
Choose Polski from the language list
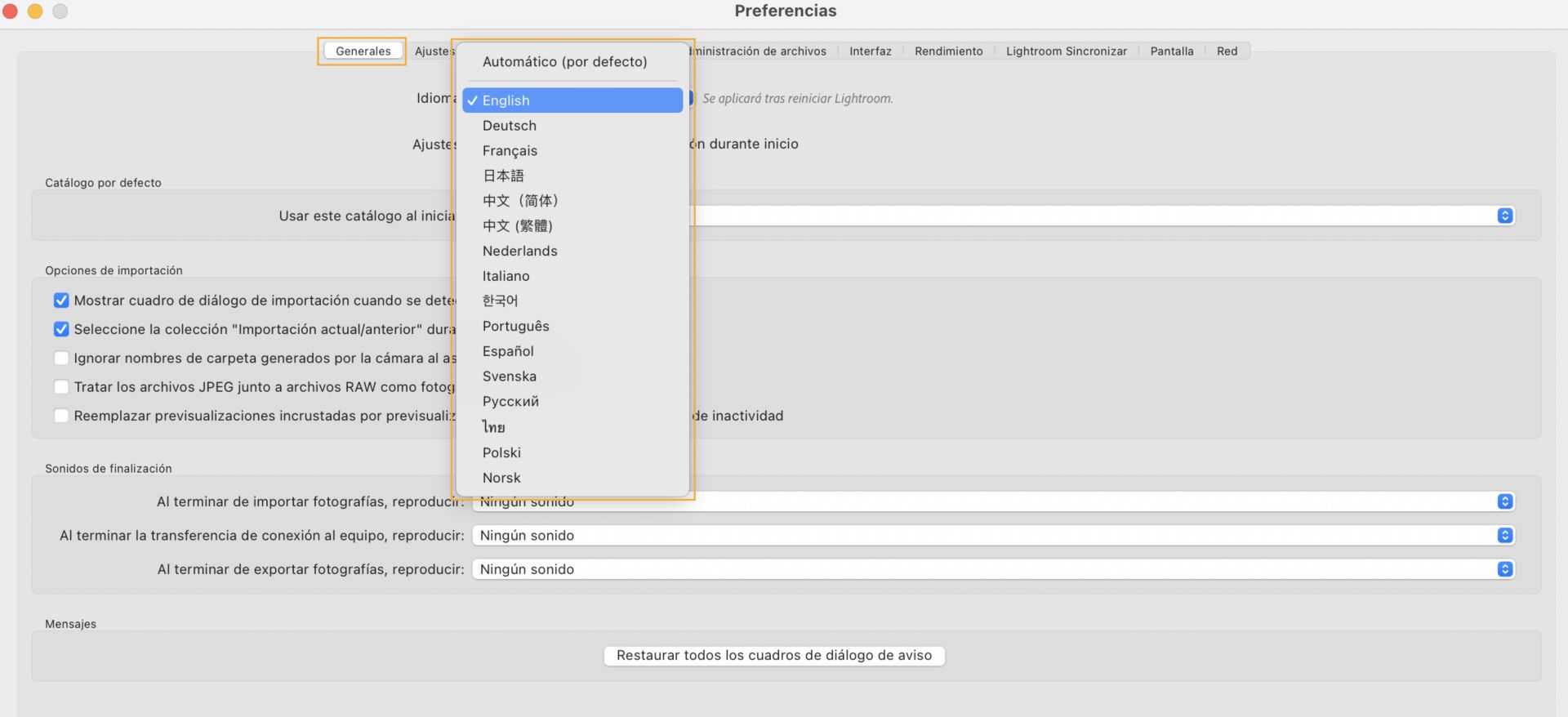point(572,452)
